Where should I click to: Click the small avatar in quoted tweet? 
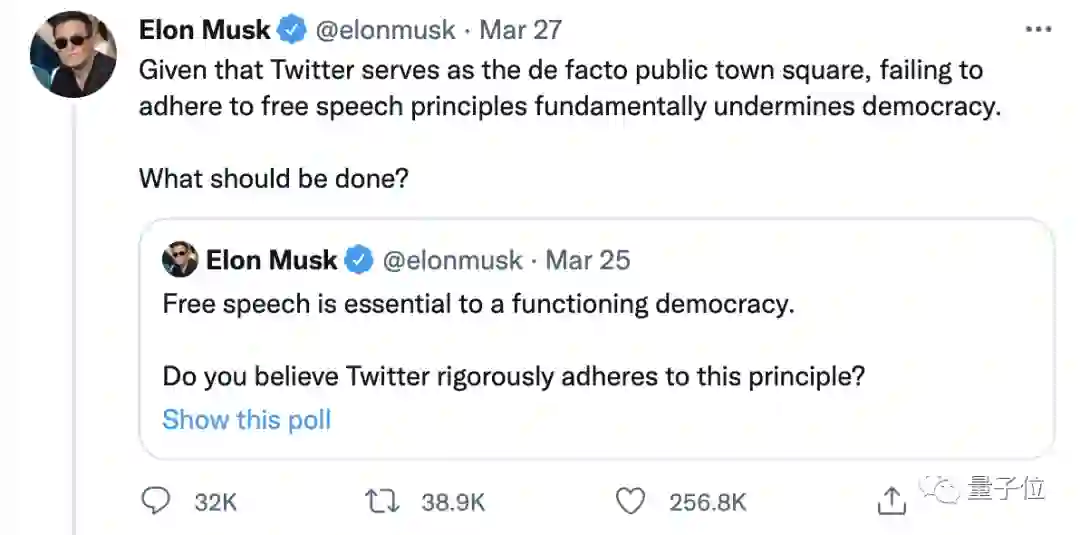click(180, 261)
